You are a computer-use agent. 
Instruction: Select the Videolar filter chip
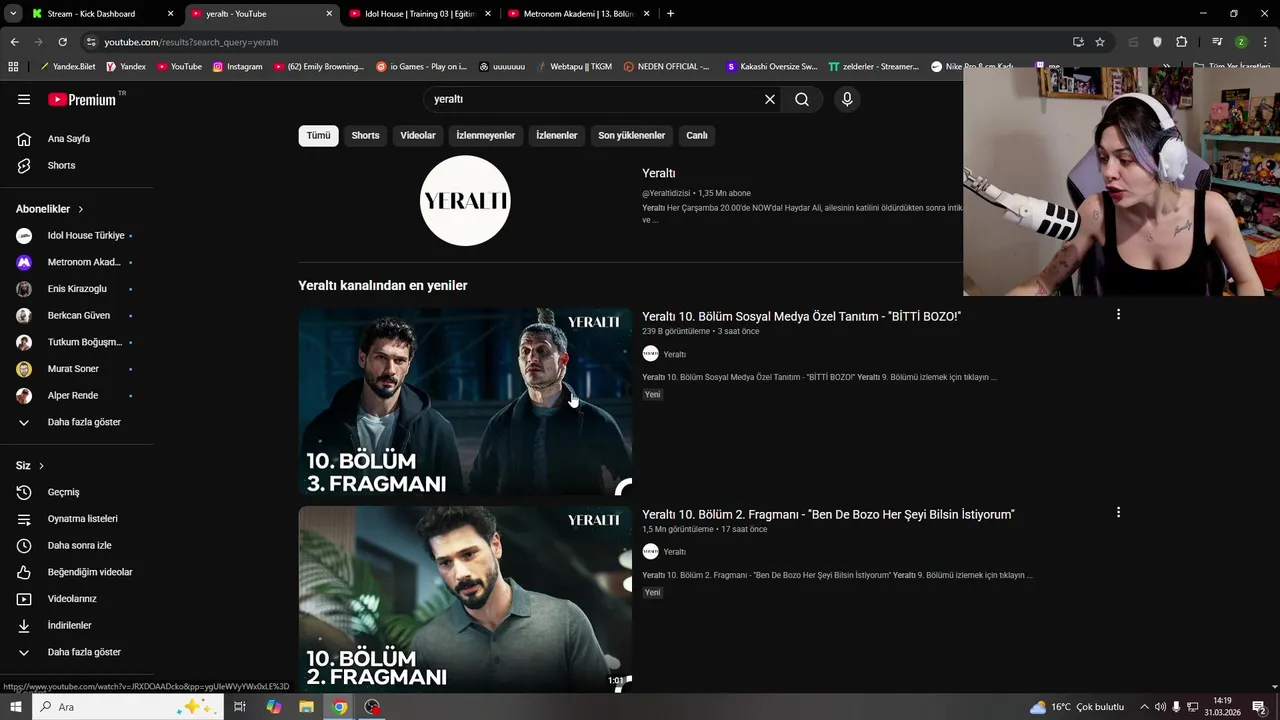pos(418,136)
